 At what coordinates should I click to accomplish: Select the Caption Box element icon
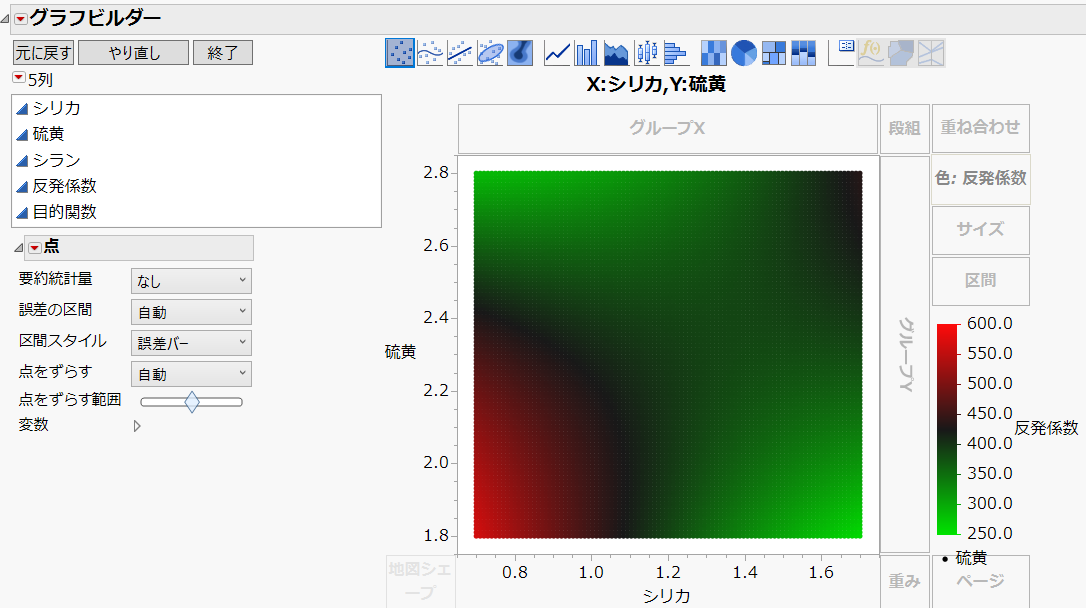point(841,53)
